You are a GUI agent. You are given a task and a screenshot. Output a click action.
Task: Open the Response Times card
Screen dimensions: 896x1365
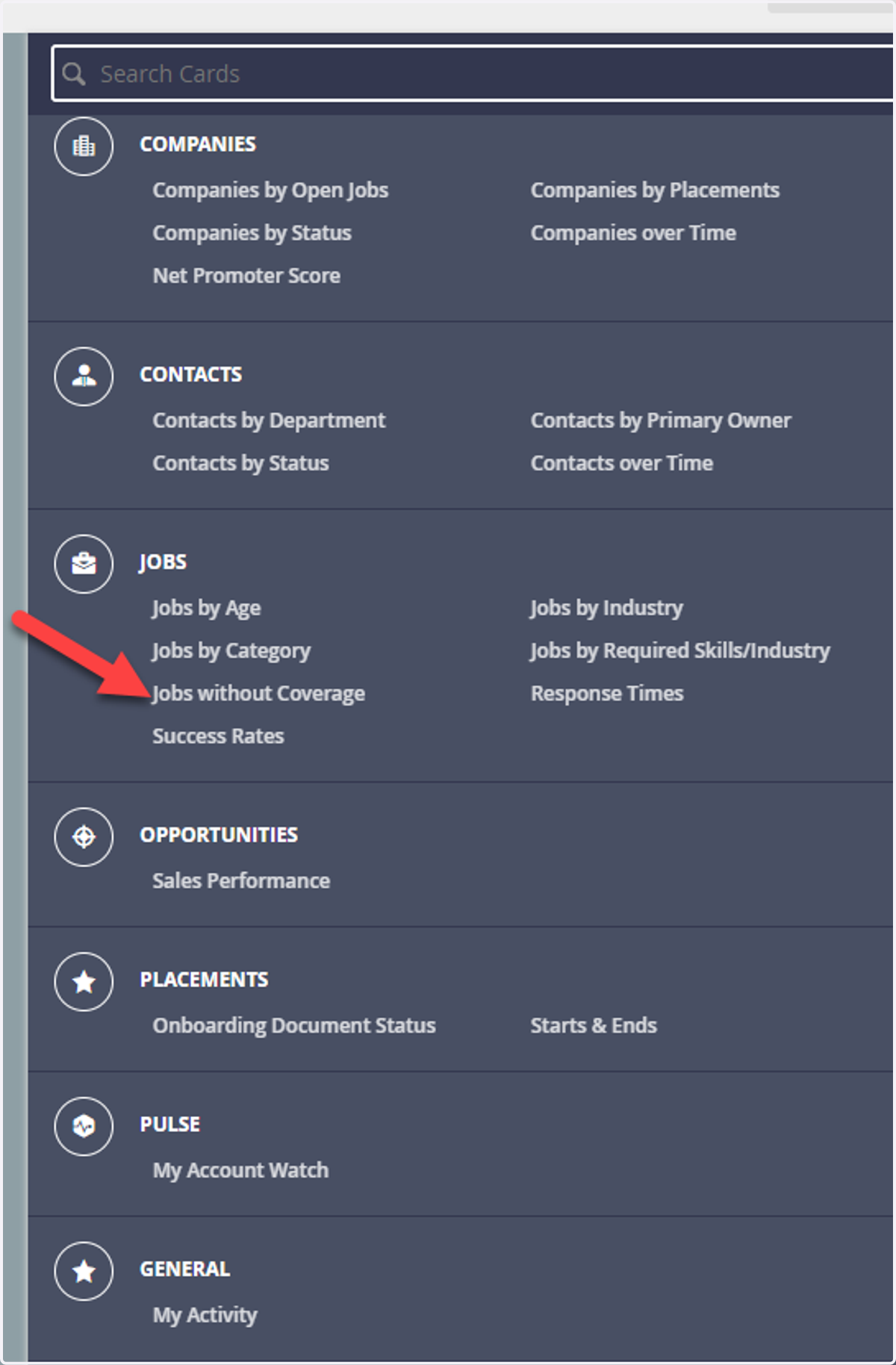pyautogui.click(x=607, y=693)
